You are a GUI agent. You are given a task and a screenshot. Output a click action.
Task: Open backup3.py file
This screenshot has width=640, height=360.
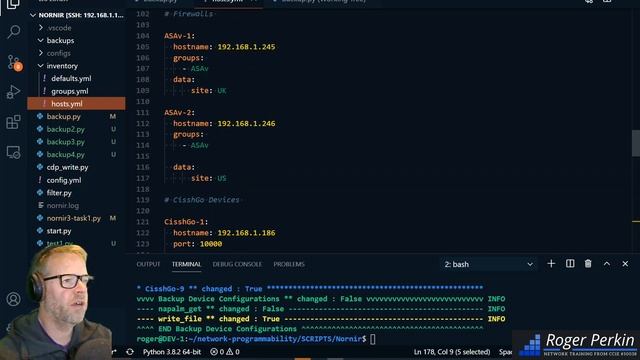pyautogui.click(x=76, y=142)
